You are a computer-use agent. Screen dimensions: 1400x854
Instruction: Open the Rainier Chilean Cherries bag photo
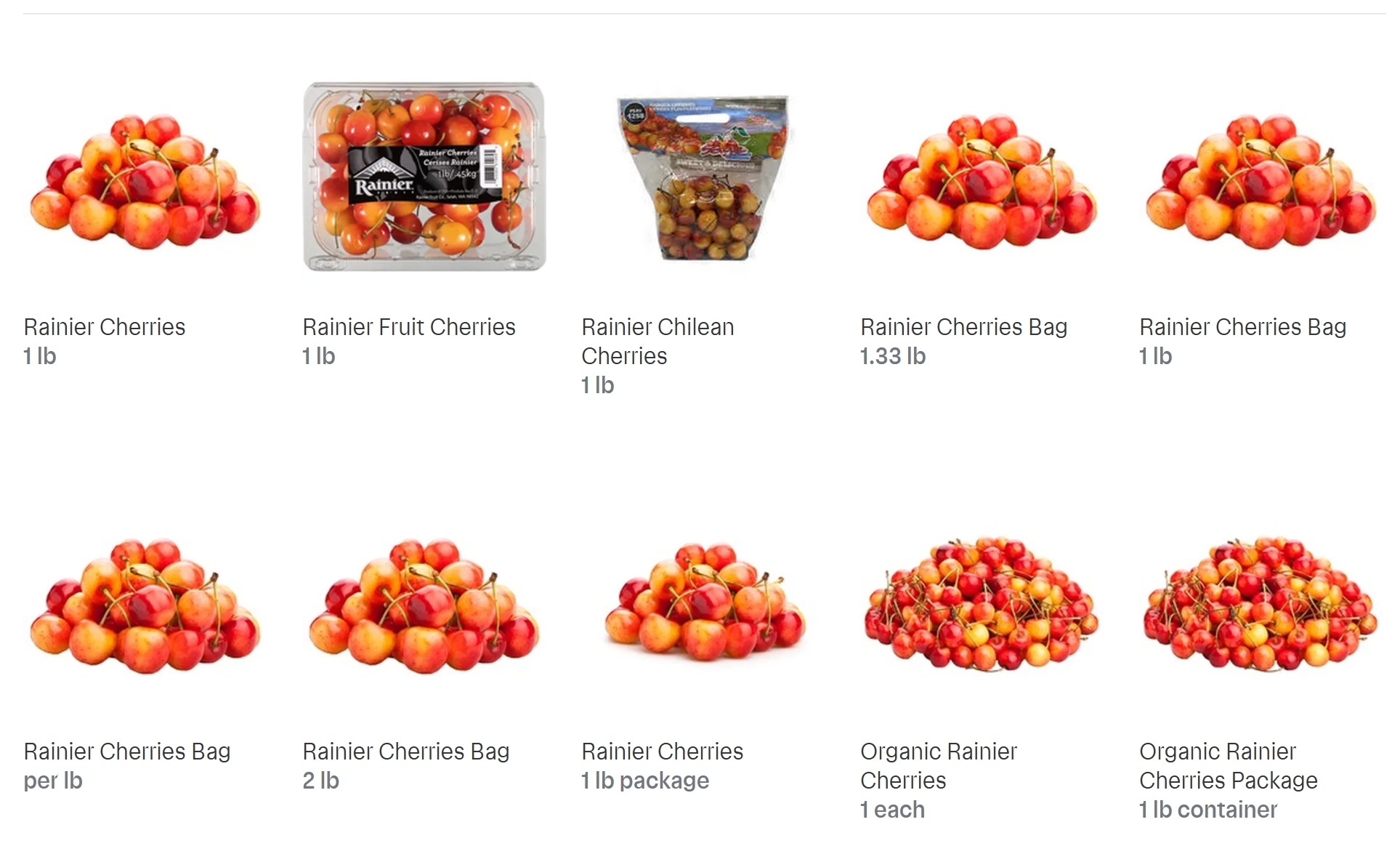click(x=703, y=178)
